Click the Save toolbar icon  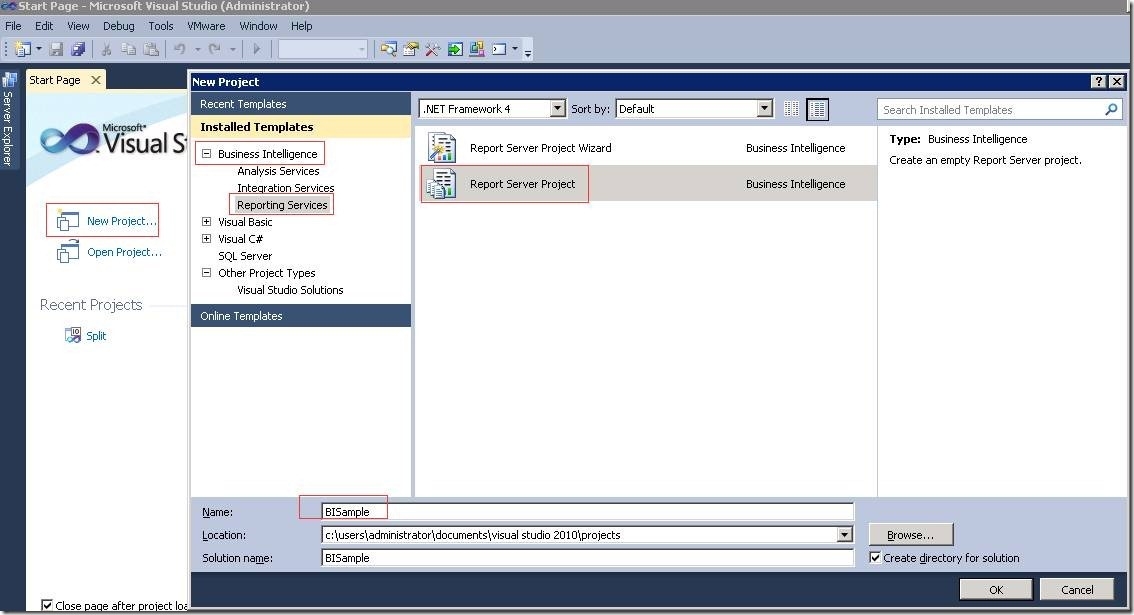point(56,49)
